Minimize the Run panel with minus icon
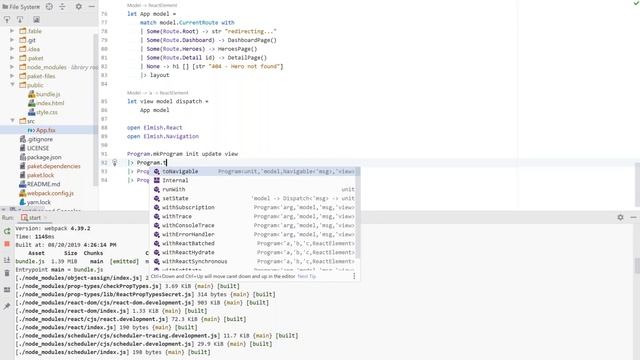640x360 pixels. pos(633,218)
